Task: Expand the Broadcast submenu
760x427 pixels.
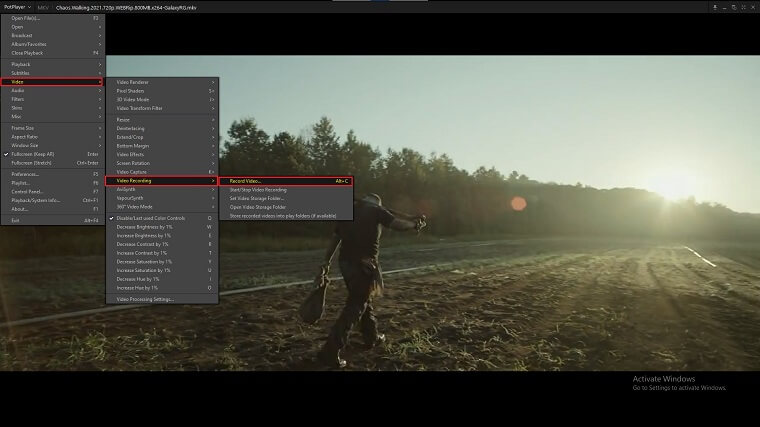Action: coord(53,35)
